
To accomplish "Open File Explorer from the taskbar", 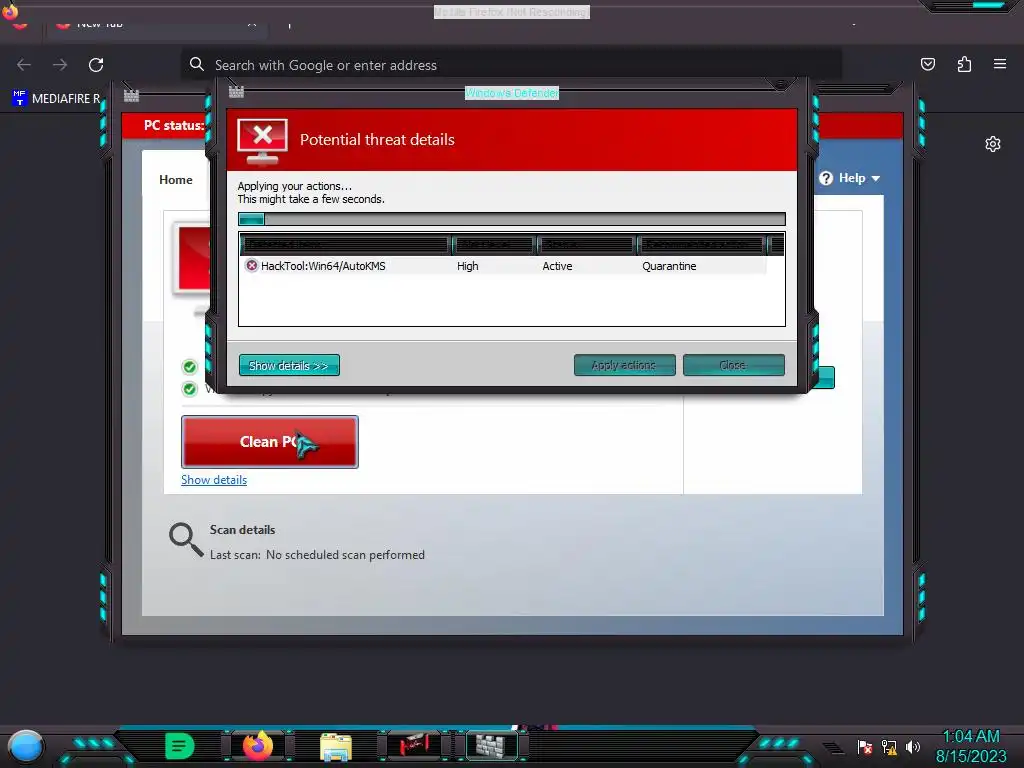I will 336,746.
